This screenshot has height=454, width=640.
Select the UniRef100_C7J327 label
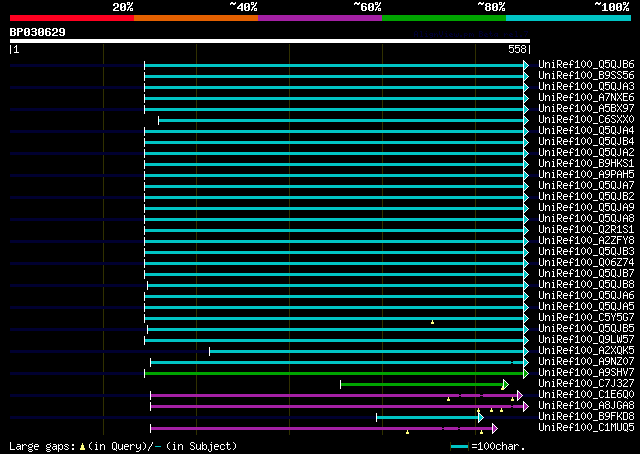coord(586,384)
